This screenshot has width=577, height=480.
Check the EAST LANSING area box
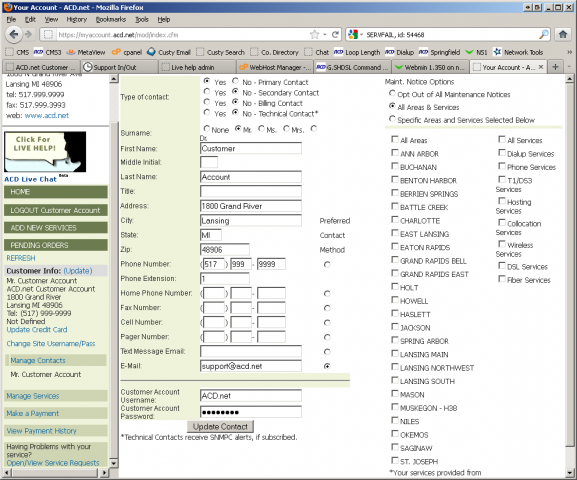(x=395, y=233)
